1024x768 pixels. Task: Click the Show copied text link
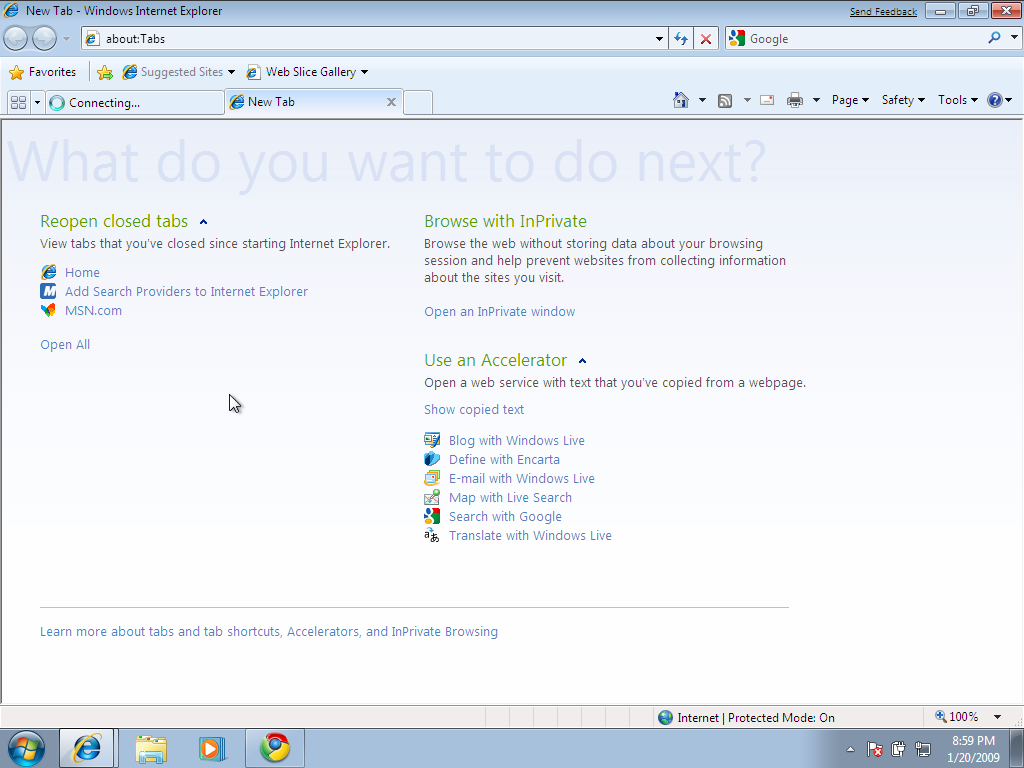474,409
